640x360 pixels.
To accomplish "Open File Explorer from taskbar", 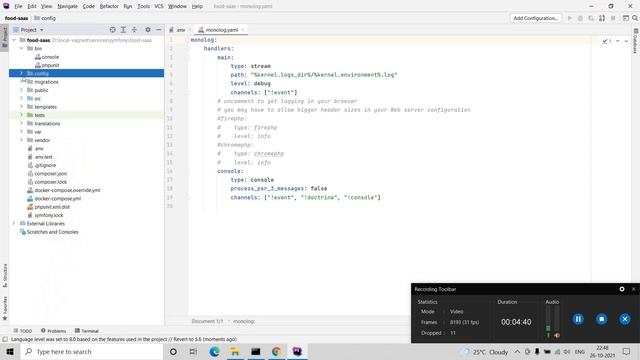I will click(235, 351).
